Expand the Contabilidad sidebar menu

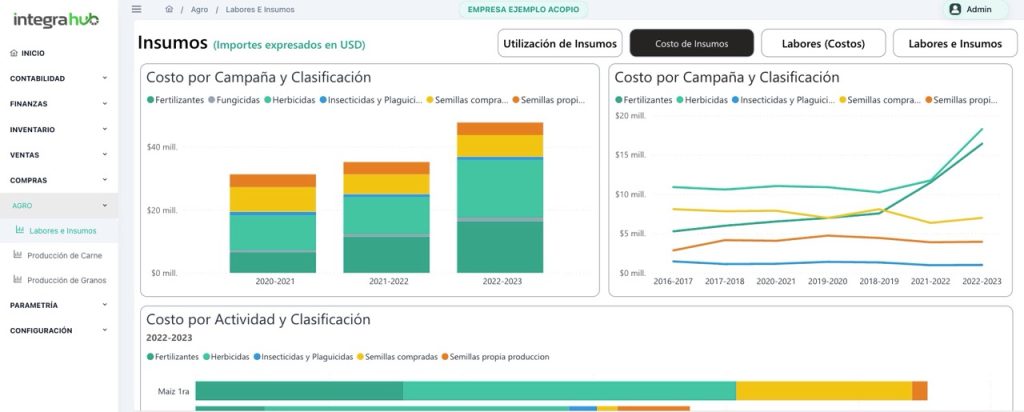pos(58,78)
